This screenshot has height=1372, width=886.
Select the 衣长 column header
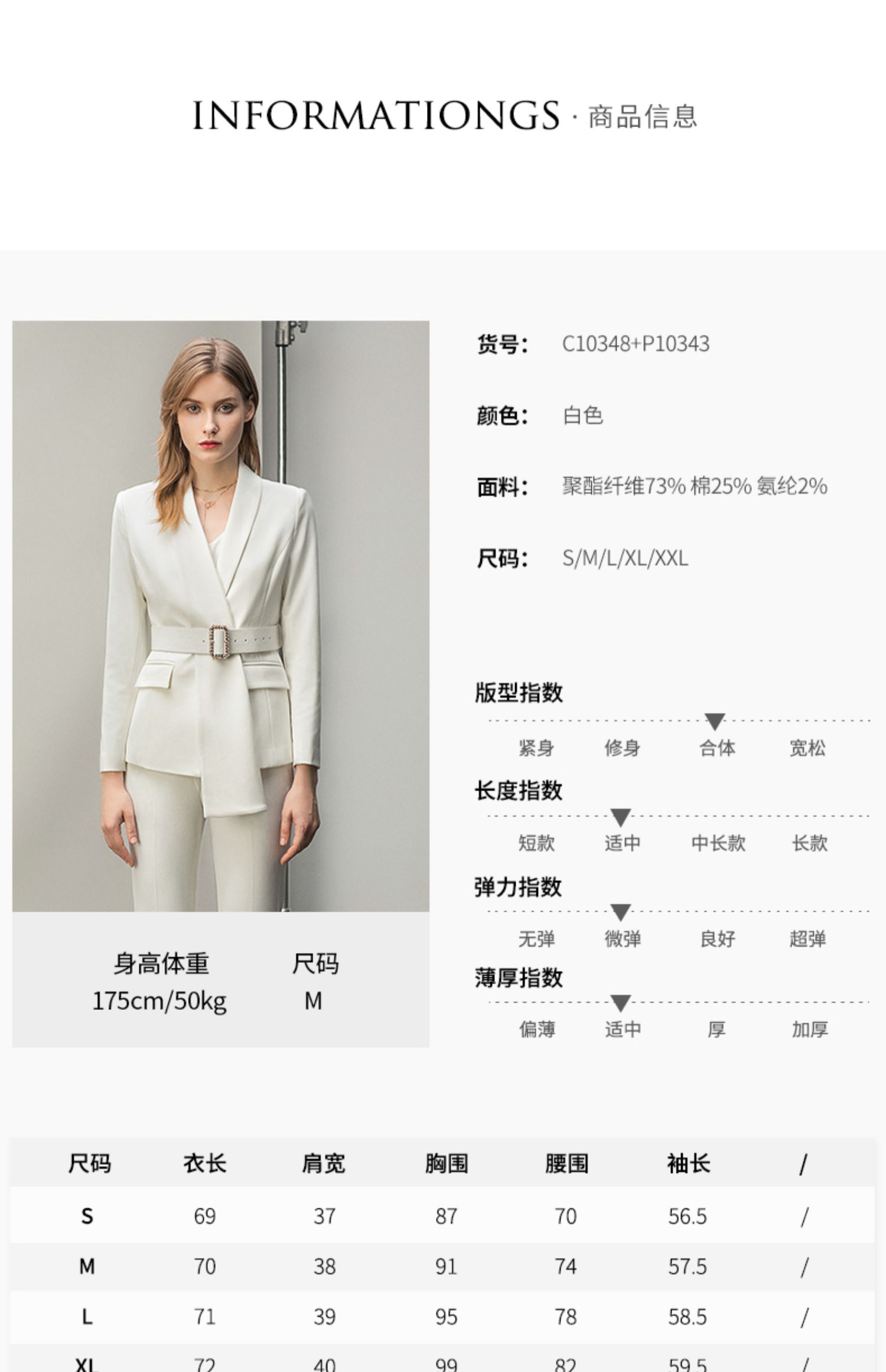point(205,1163)
